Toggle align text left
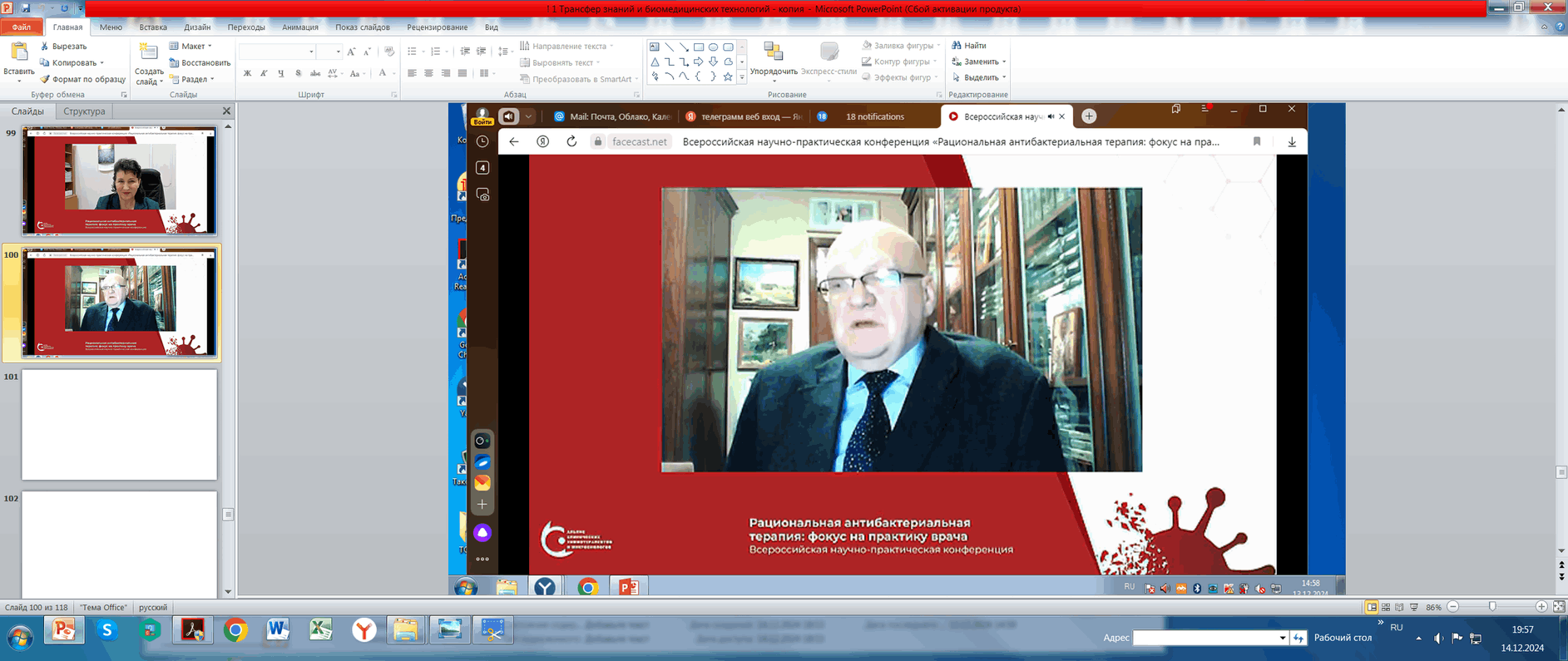The height and width of the screenshot is (661, 1568). coord(412,73)
